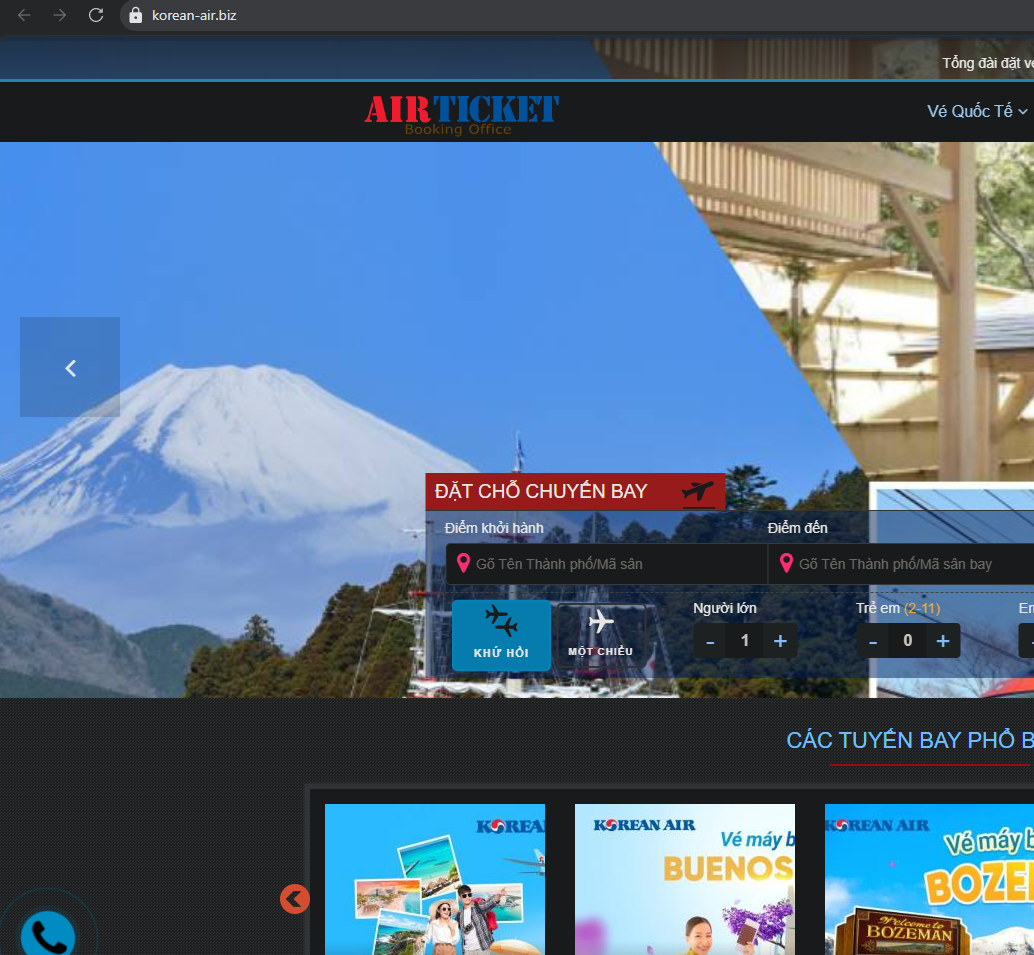Open the Buenos Aires ticket card
Screen dimensions: 1034x955
pyautogui.click(x=685, y=879)
